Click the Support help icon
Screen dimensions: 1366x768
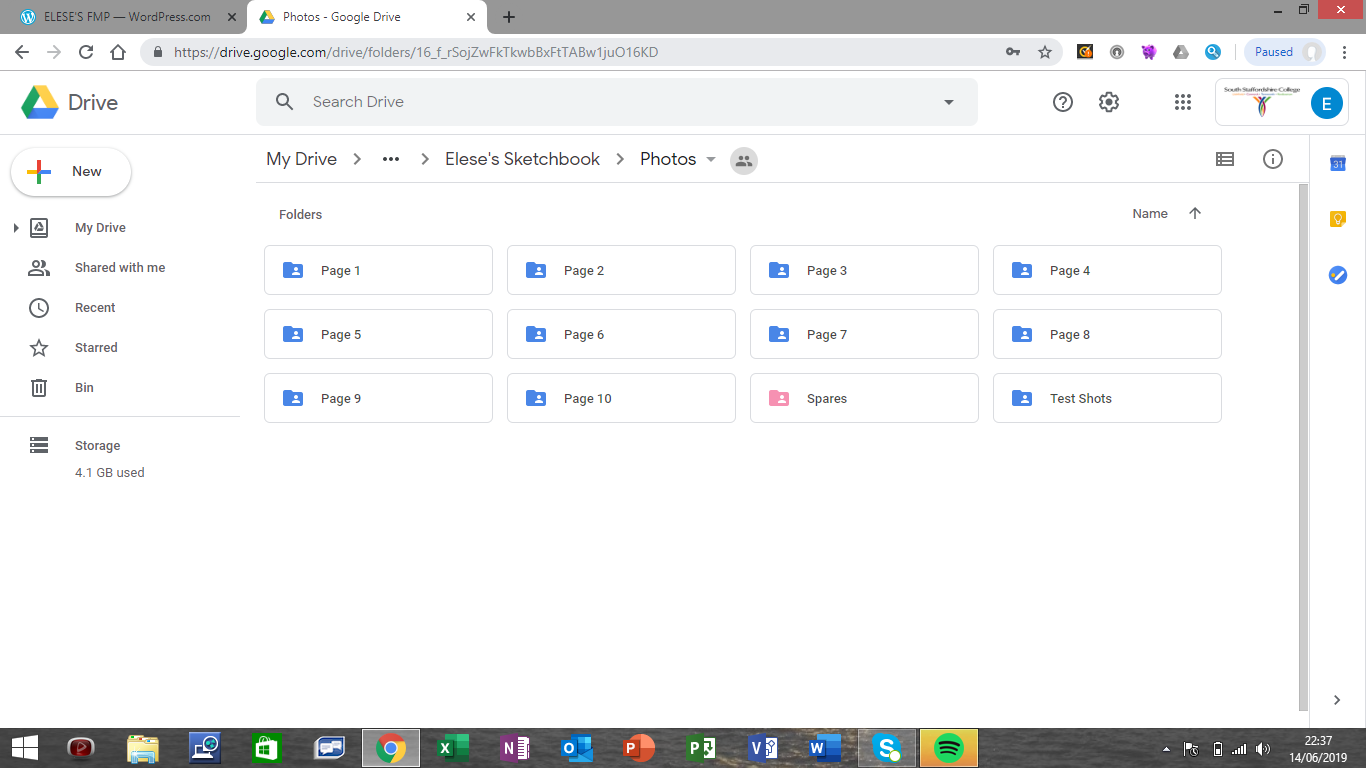point(1063,102)
